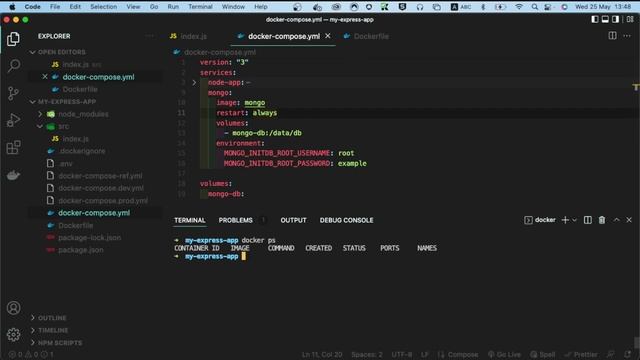Click the mongo image value in editor
Screen dimensions: 640x360
click(x=255, y=102)
